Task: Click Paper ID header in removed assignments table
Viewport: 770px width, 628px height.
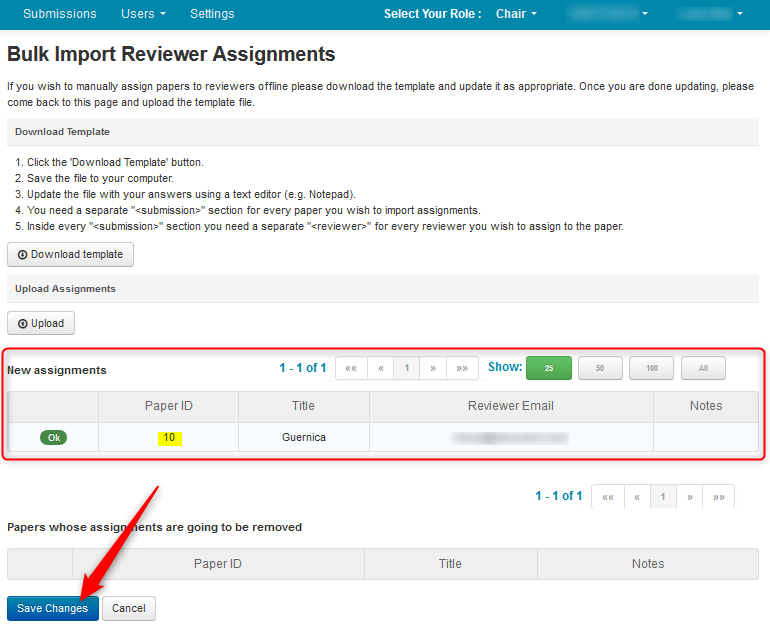Action: coord(218,564)
